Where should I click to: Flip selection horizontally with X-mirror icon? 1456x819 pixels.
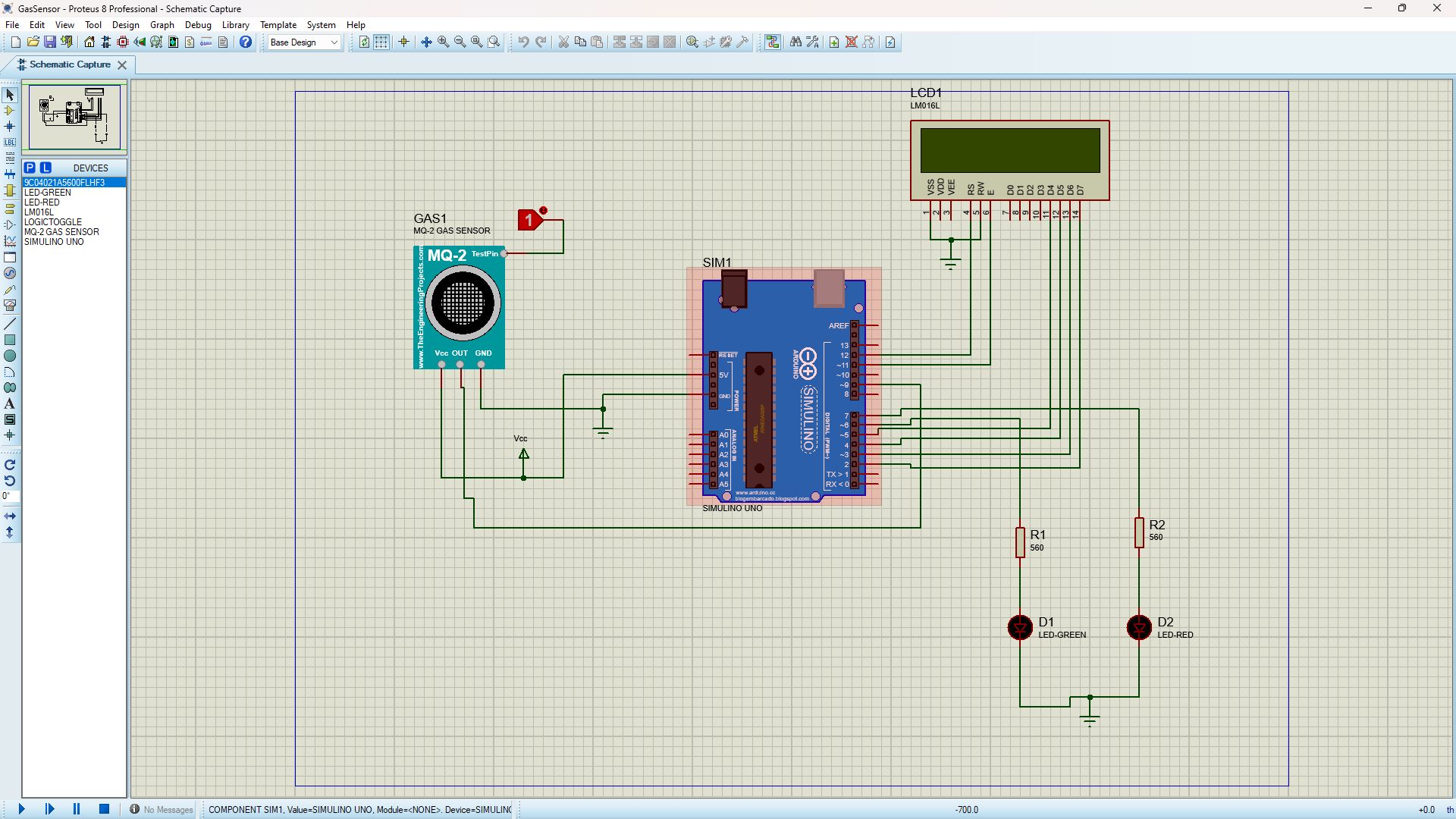point(10,516)
